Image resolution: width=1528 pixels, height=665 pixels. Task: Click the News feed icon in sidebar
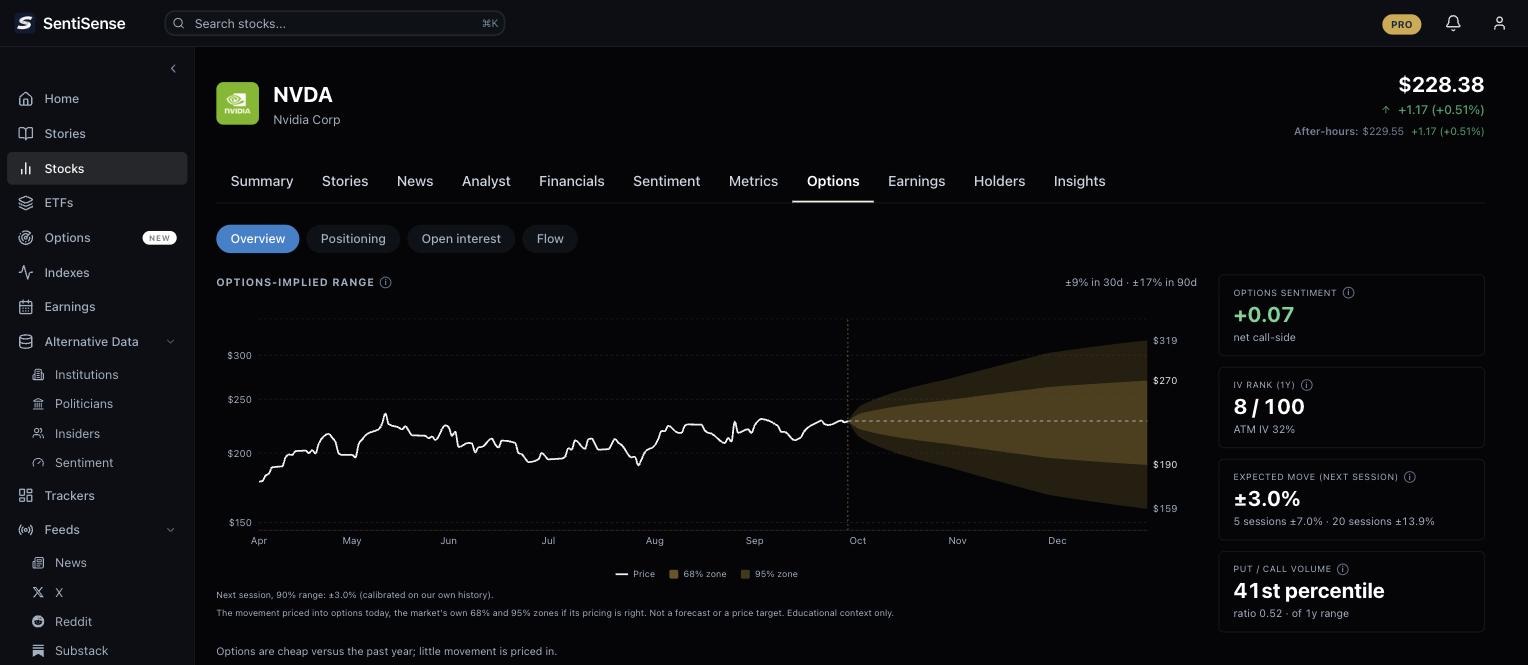pos(38,563)
